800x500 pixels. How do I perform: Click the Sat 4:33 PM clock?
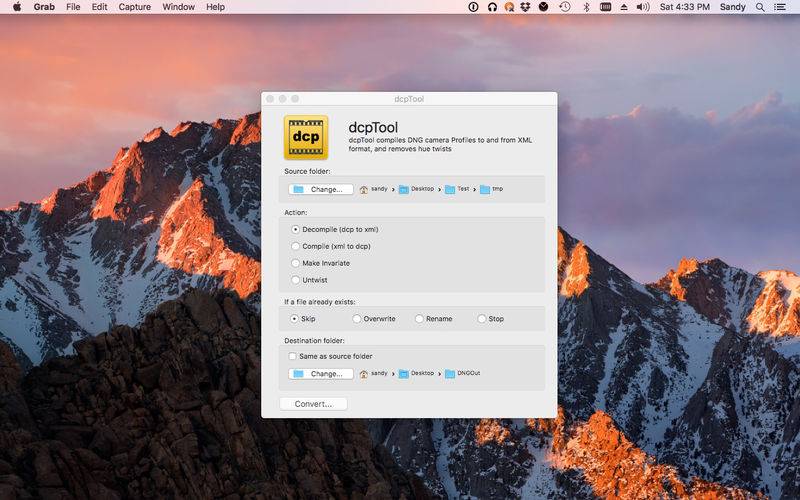685,7
